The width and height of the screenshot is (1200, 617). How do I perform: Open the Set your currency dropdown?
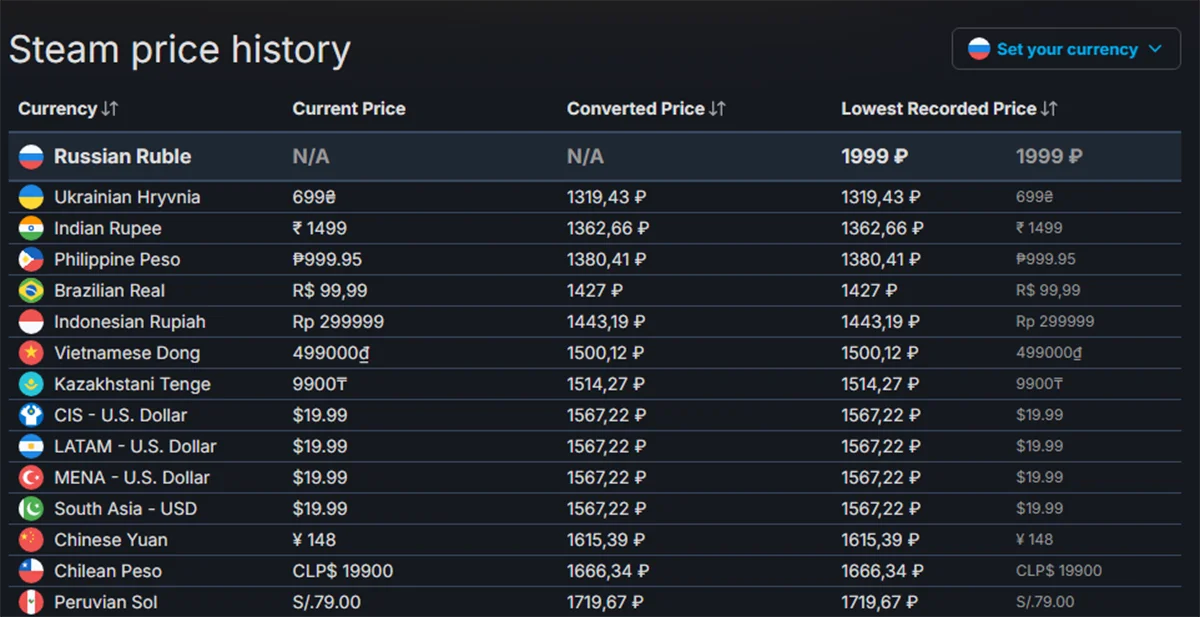coord(1066,49)
